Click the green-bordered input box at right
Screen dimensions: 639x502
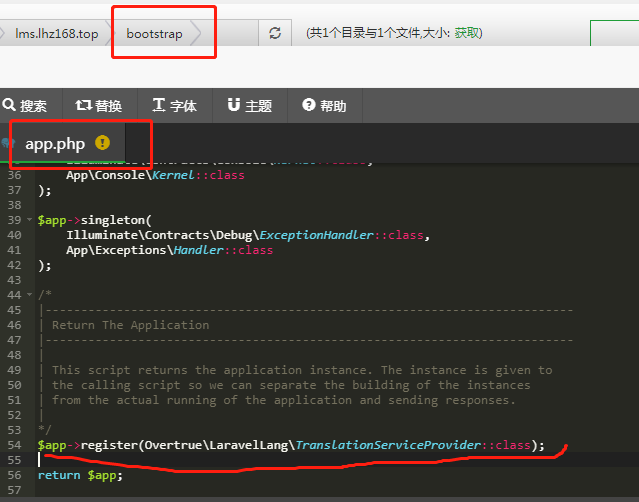(615, 33)
